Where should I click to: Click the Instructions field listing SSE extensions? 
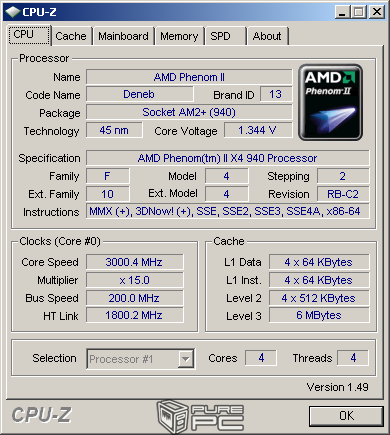(x=228, y=211)
